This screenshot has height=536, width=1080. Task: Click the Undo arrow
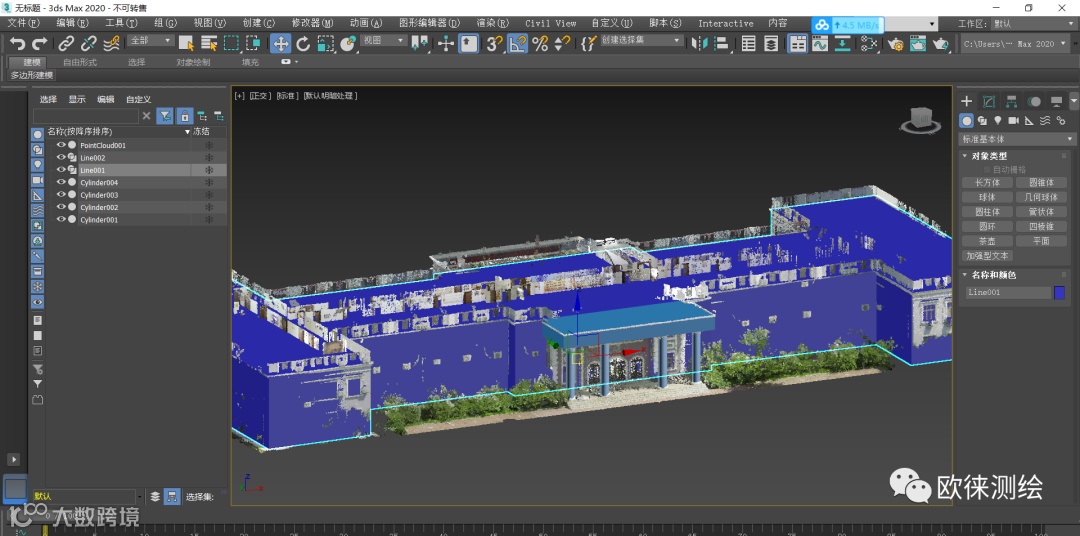point(17,43)
